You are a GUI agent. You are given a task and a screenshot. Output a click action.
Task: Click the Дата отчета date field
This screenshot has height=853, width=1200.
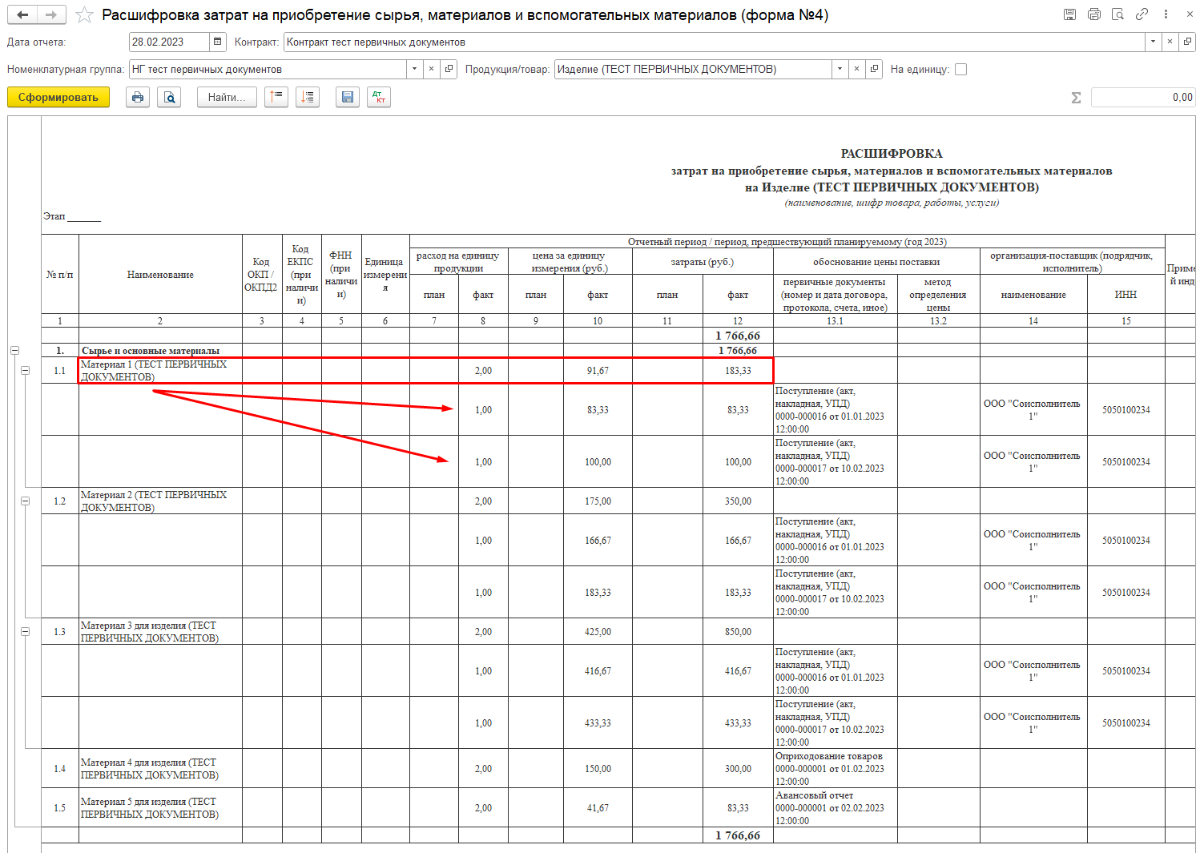point(169,42)
